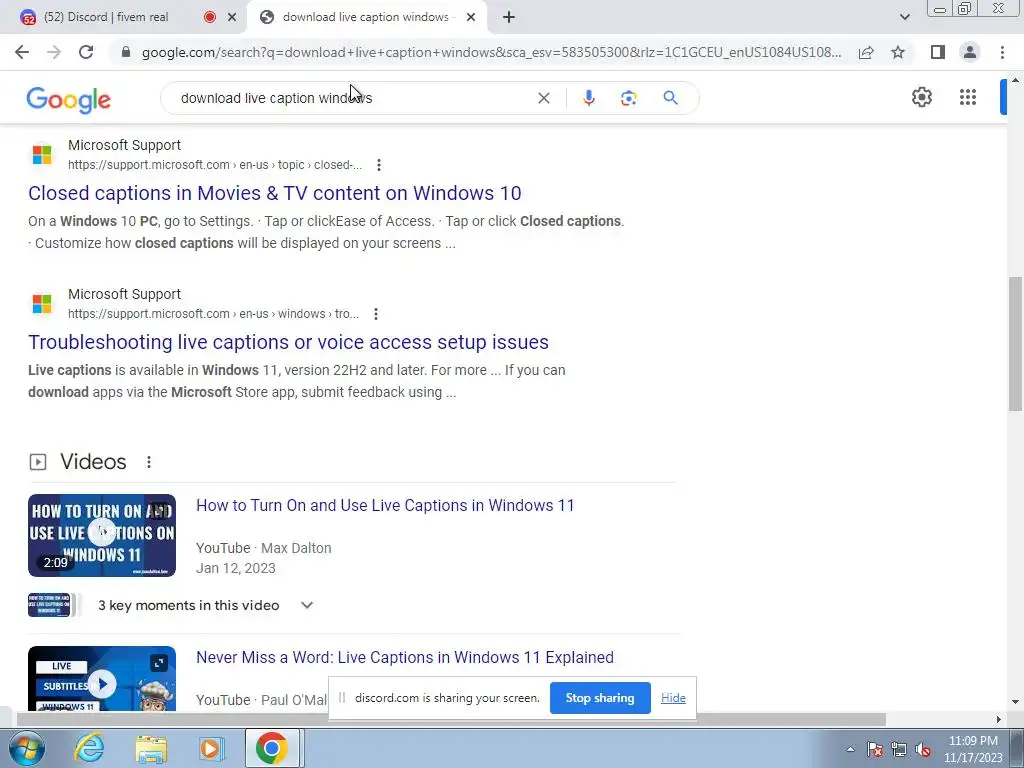The image size is (1024, 768).
Task: Show hidden system tray icons
Action: [850, 749]
